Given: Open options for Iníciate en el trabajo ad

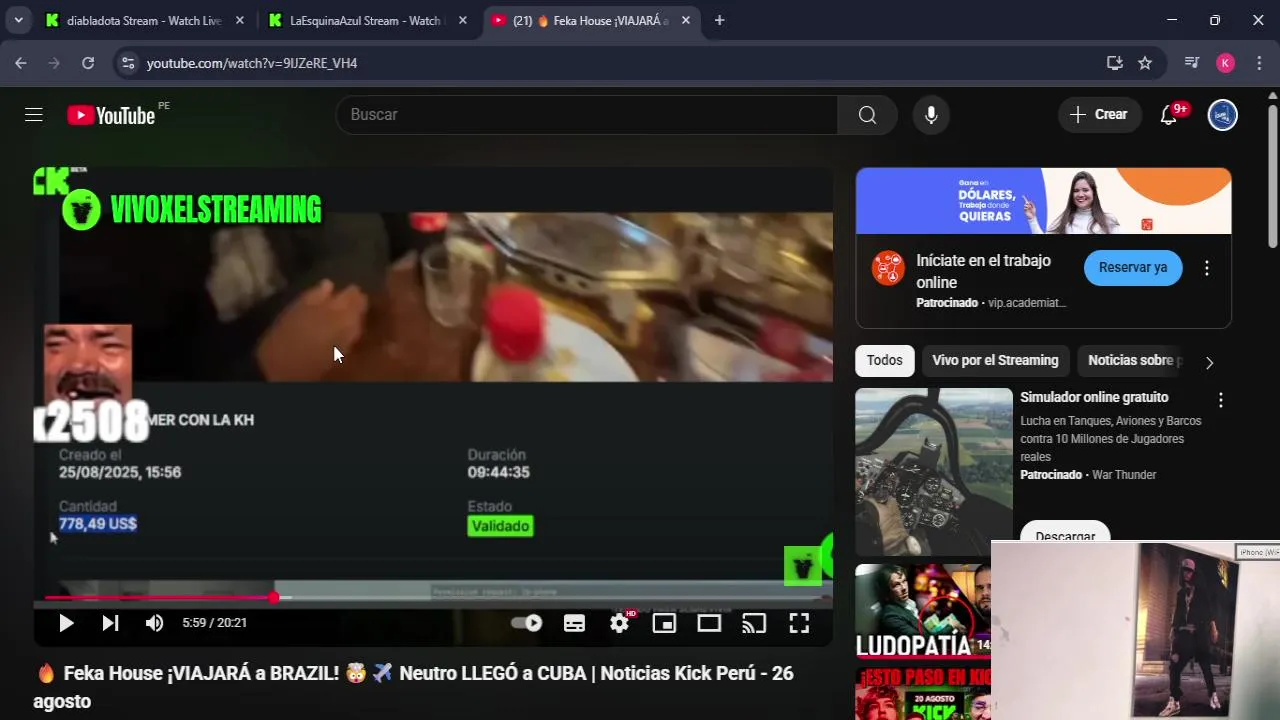Looking at the screenshot, I should [x=1207, y=268].
